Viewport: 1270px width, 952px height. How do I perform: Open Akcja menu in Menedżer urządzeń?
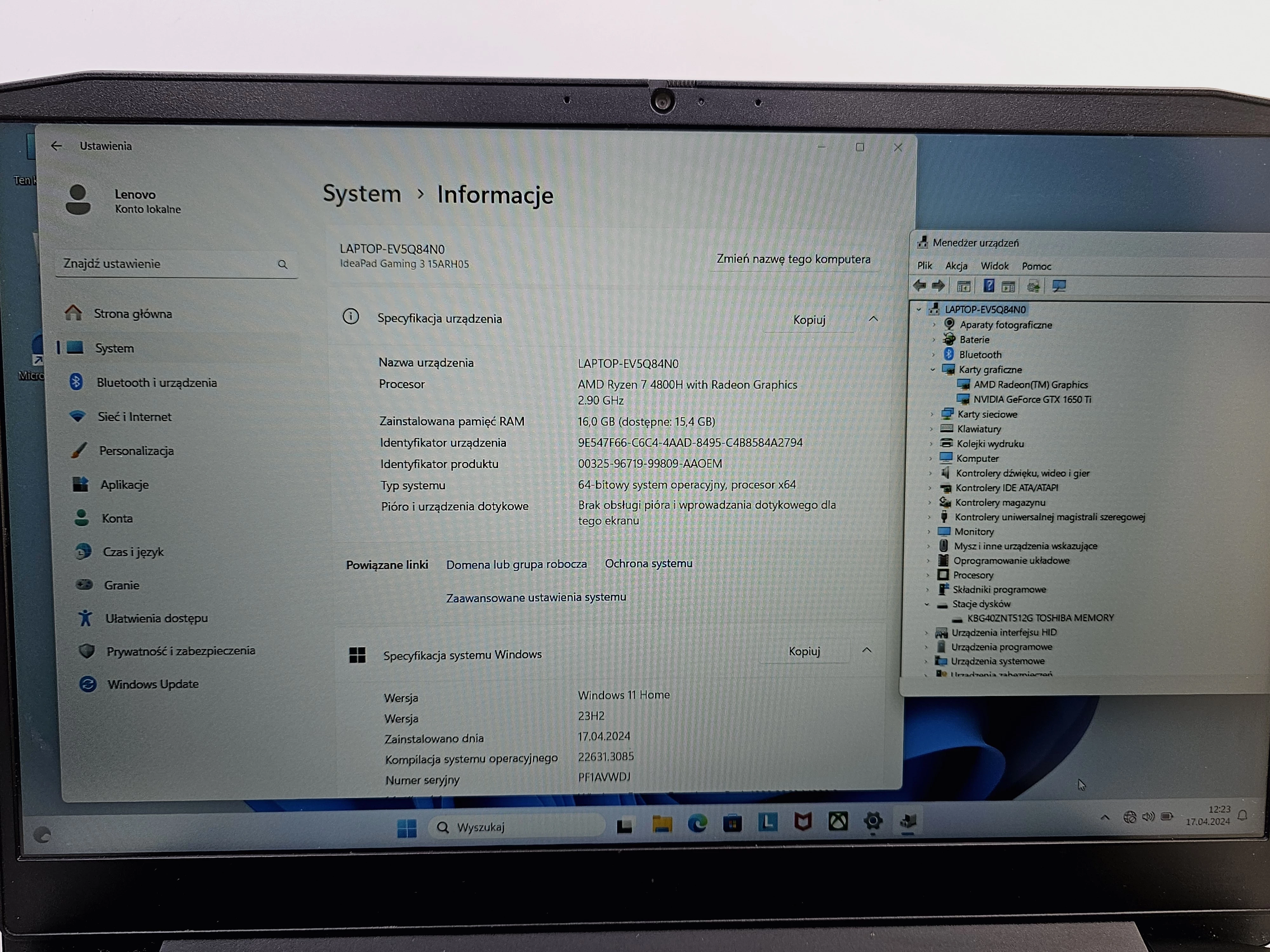point(956,266)
